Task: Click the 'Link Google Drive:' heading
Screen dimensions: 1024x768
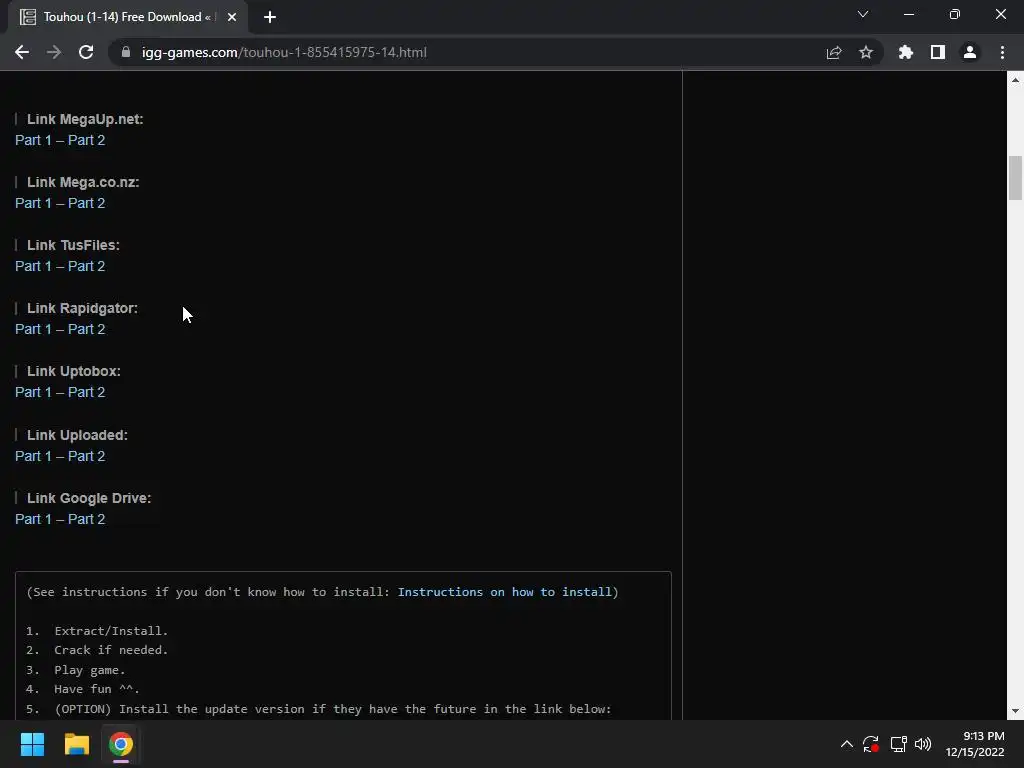Action: [x=89, y=498]
